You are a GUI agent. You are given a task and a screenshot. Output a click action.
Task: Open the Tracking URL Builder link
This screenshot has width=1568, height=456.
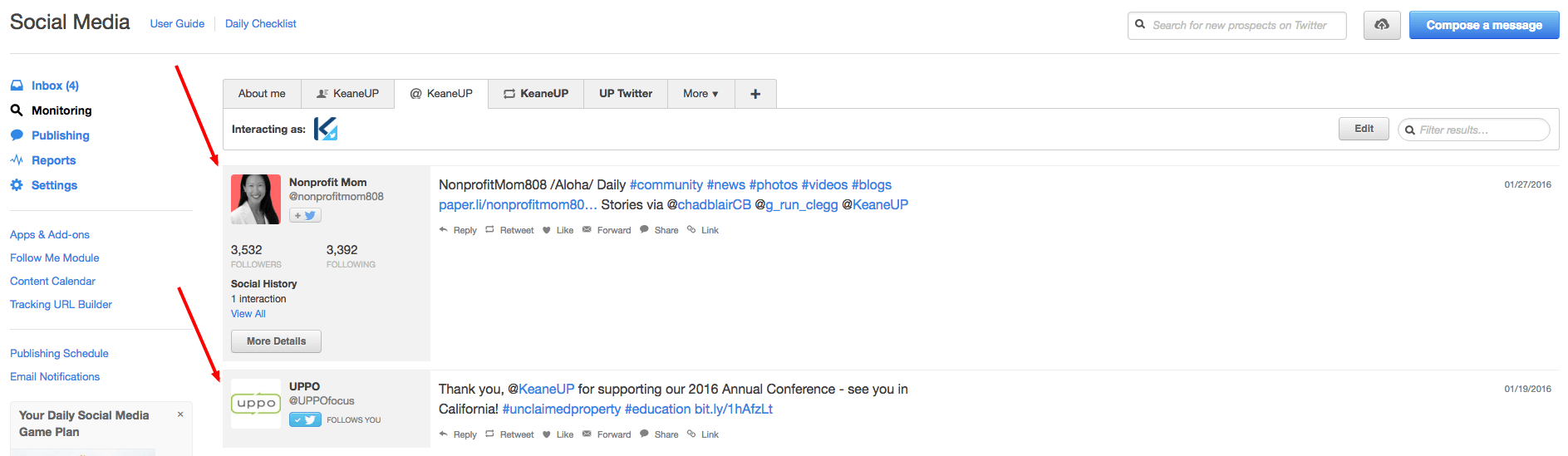click(x=61, y=305)
